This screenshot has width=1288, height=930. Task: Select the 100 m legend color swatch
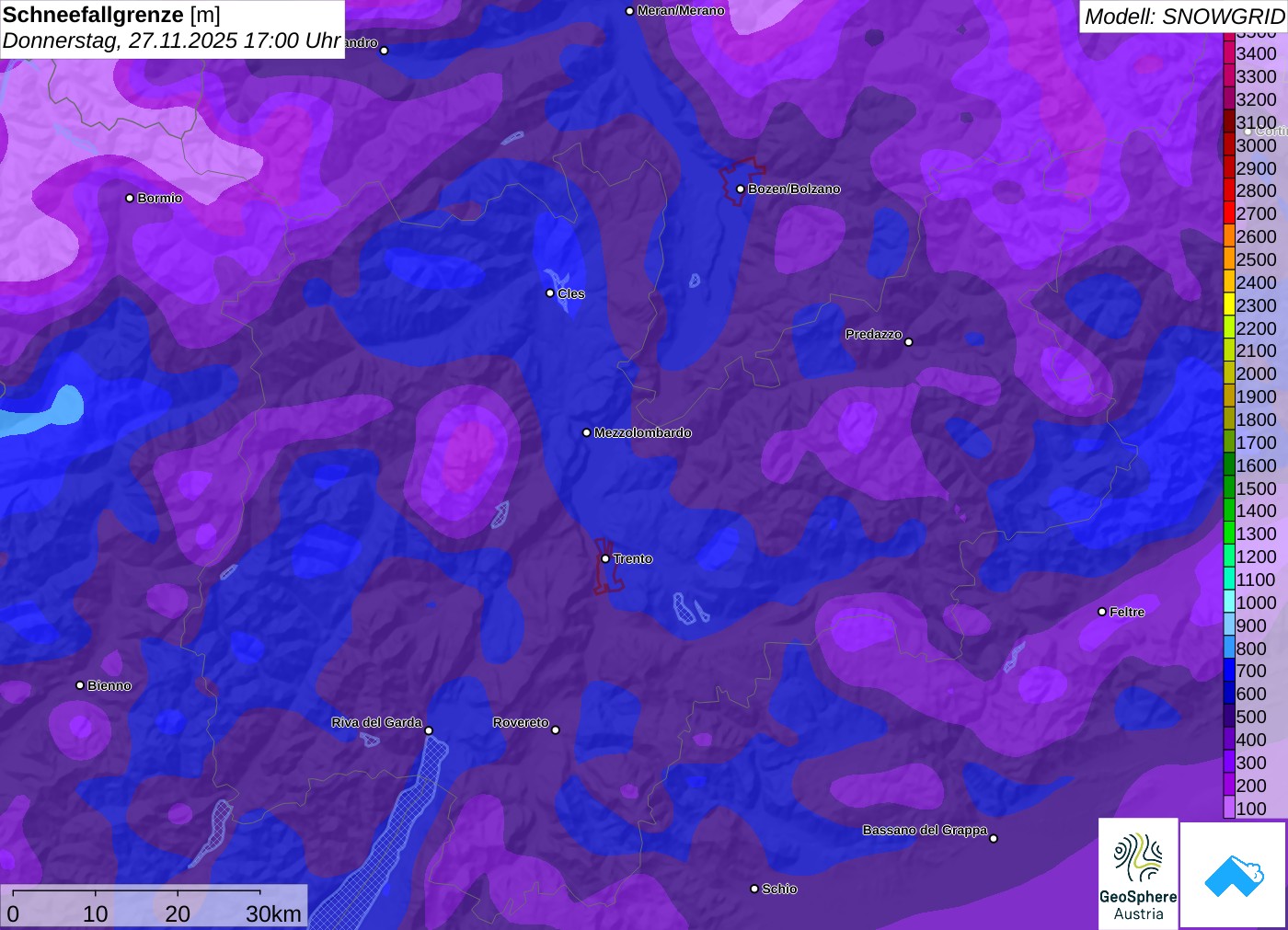coord(1228,808)
